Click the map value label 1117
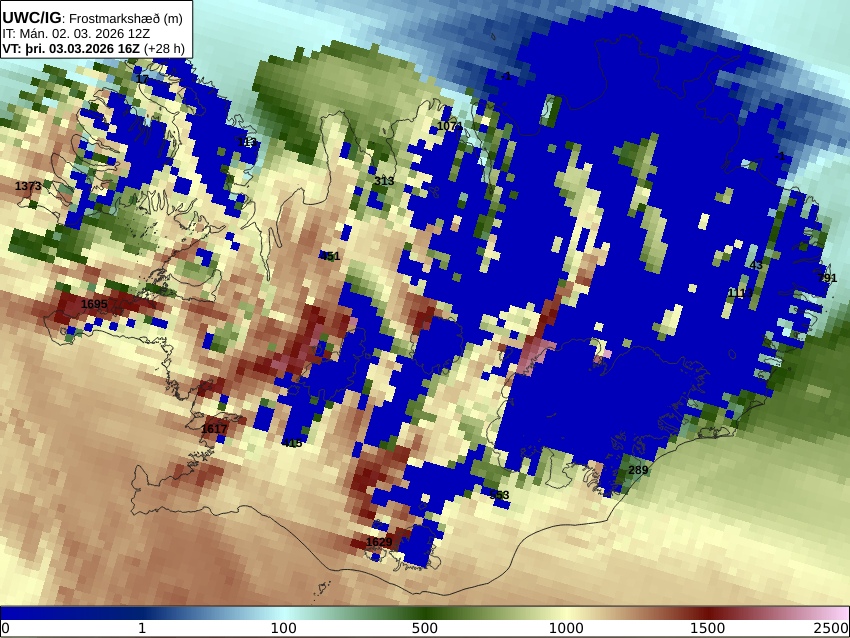Viewport: 850px width, 638px height. (740, 293)
